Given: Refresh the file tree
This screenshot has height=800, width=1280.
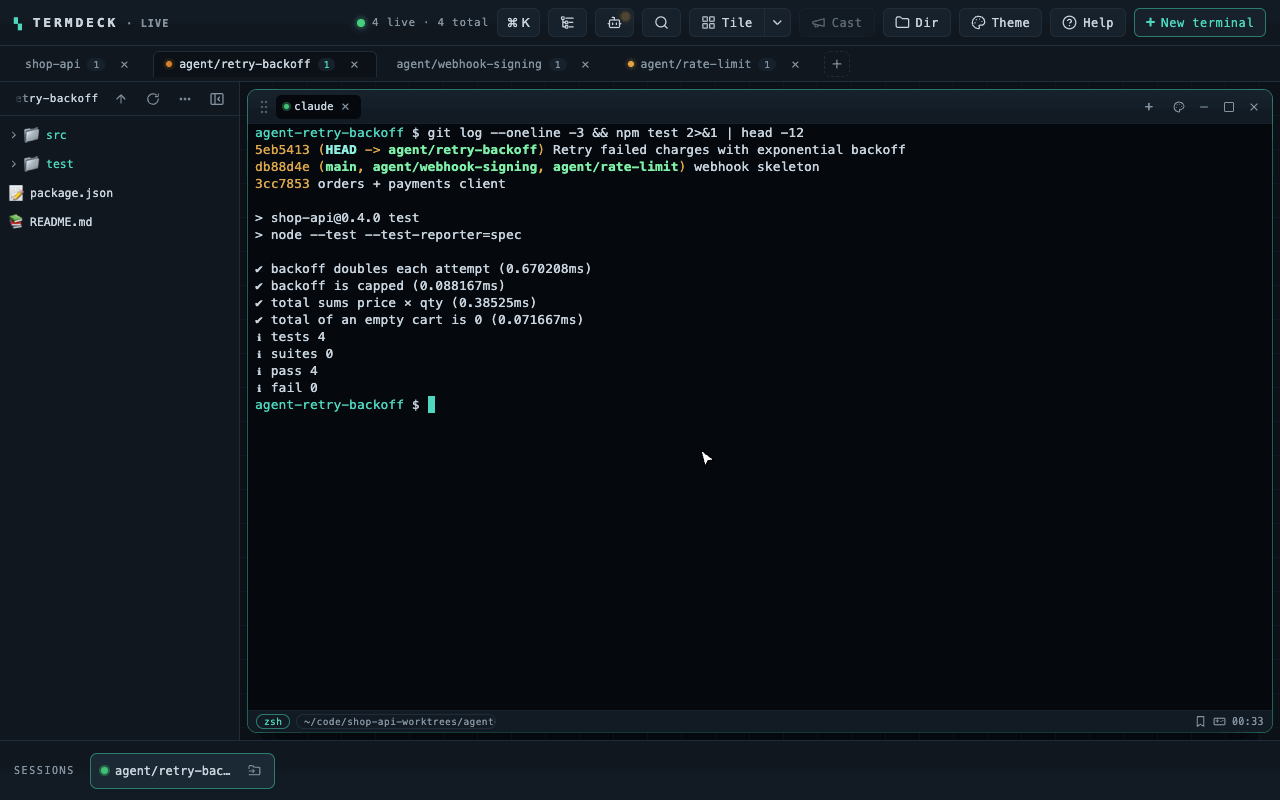Looking at the screenshot, I should (x=153, y=98).
